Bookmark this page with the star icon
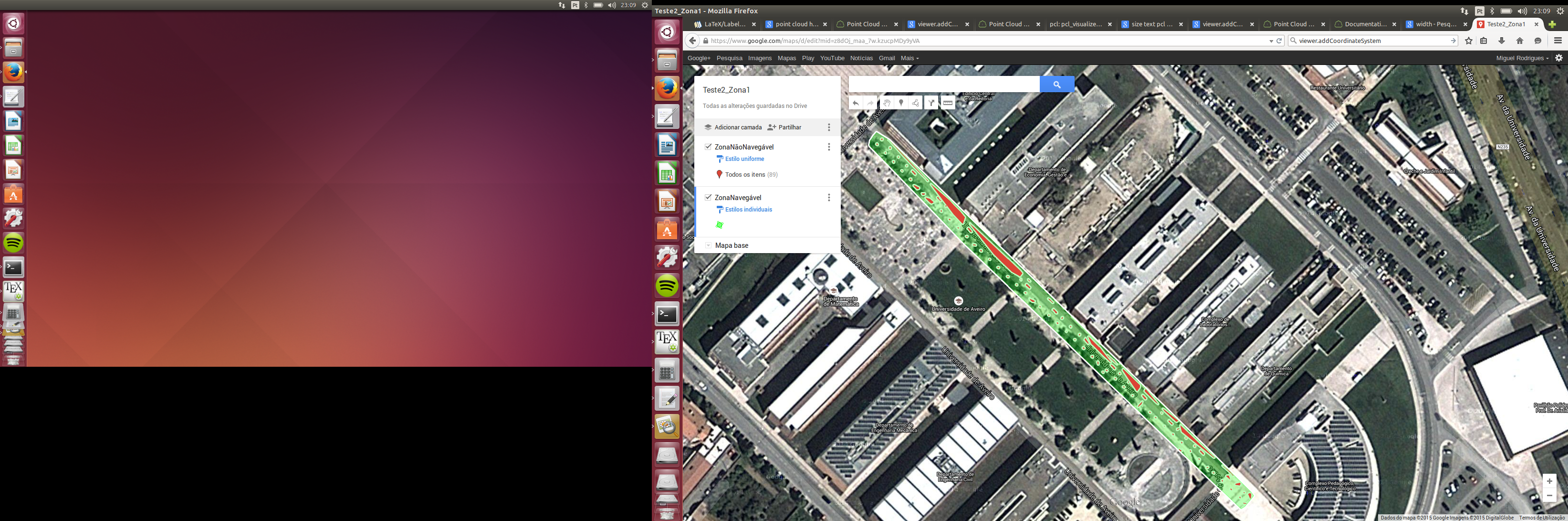This screenshot has height=521, width=1568. pyautogui.click(x=1469, y=41)
